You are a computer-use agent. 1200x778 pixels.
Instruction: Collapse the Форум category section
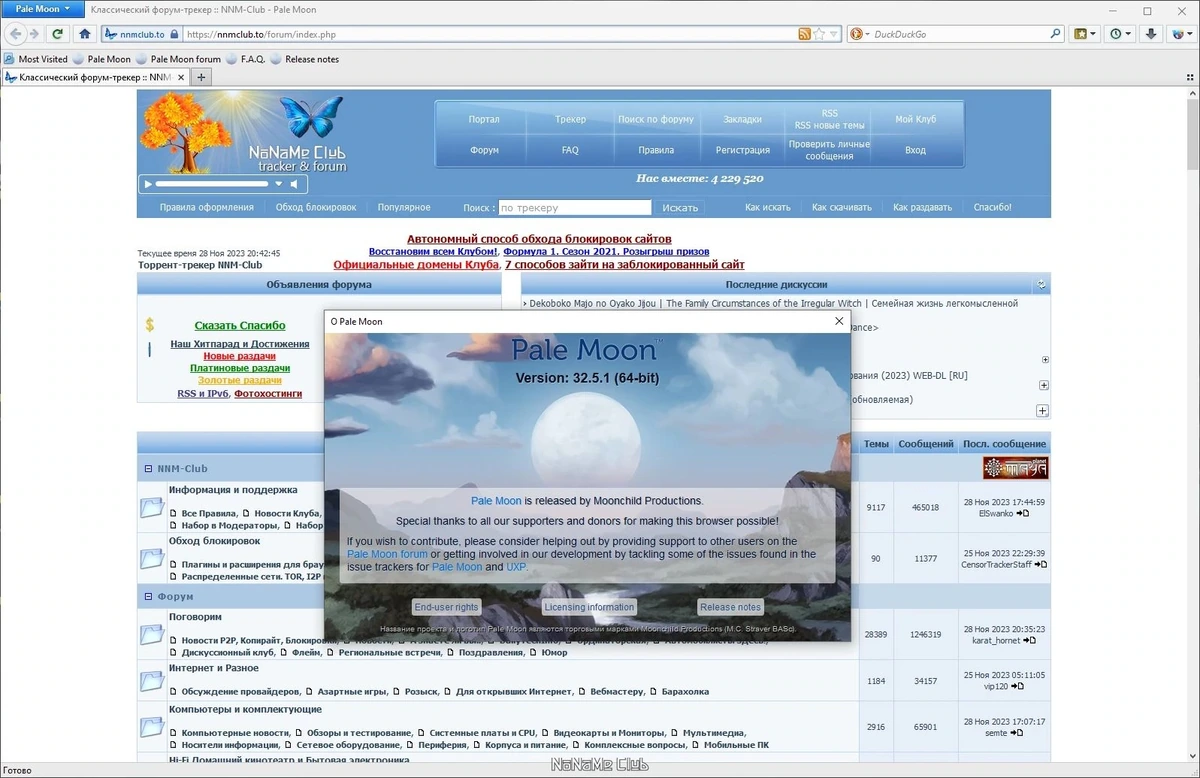coord(148,596)
